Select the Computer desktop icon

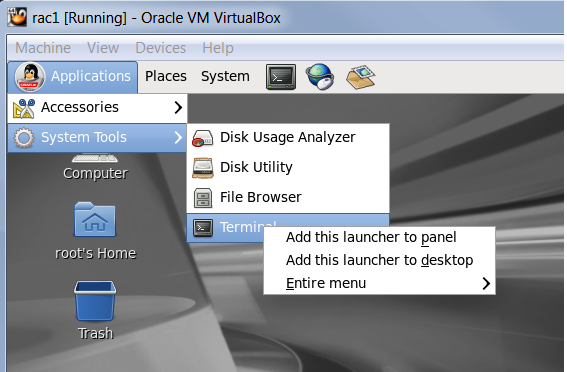[95, 158]
